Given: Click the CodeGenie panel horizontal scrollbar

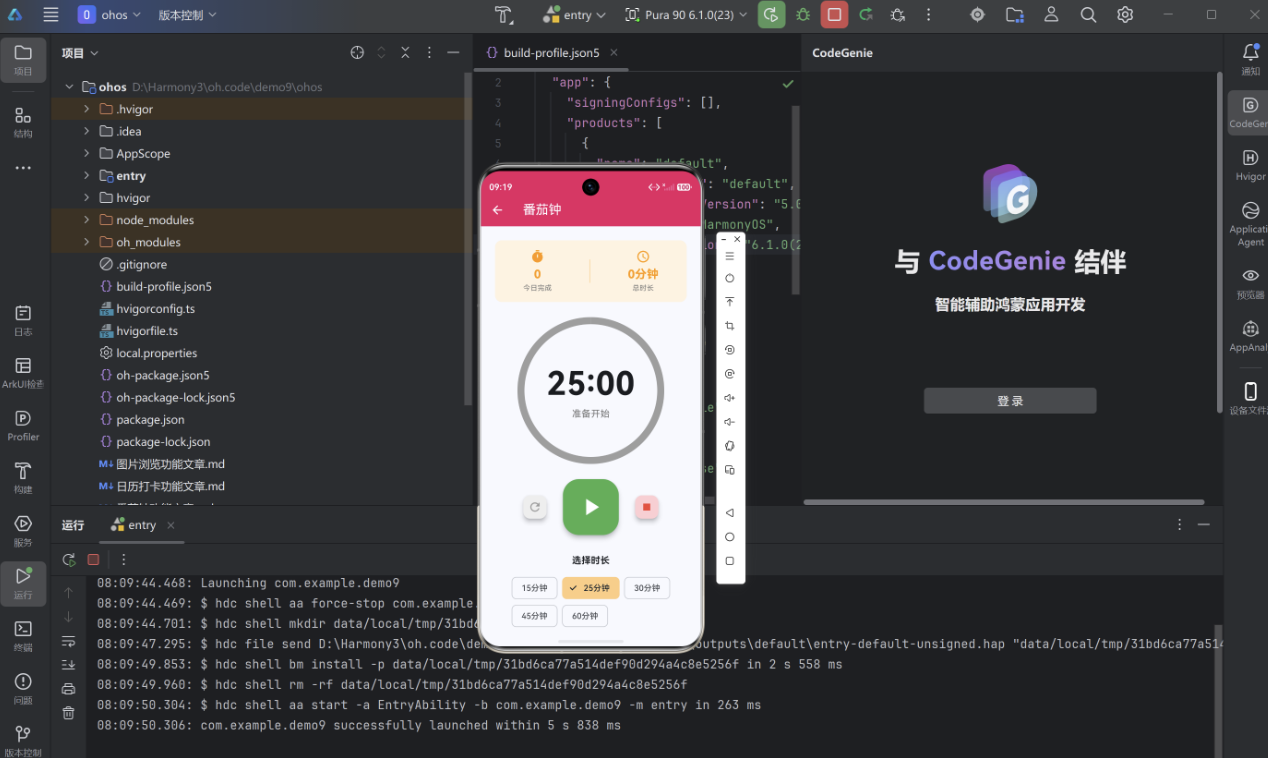Looking at the screenshot, I should 1003,502.
